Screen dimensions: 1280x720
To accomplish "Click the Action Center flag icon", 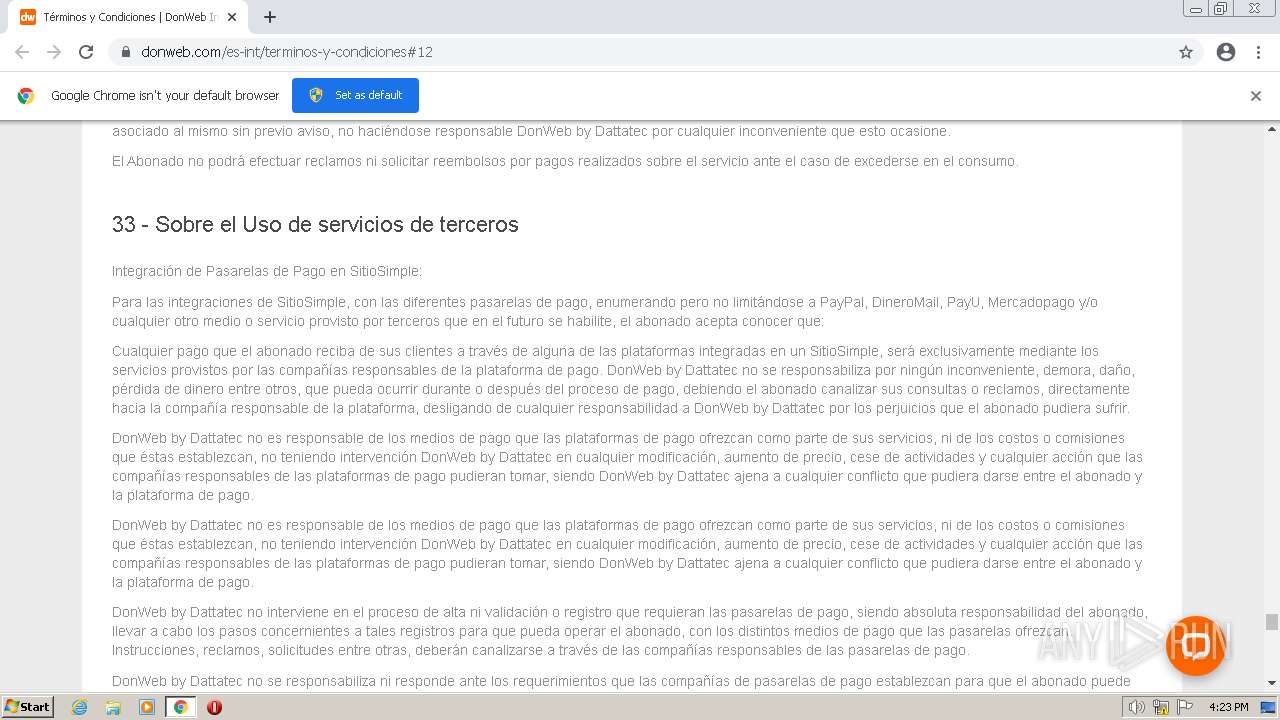I will point(1184,707).
